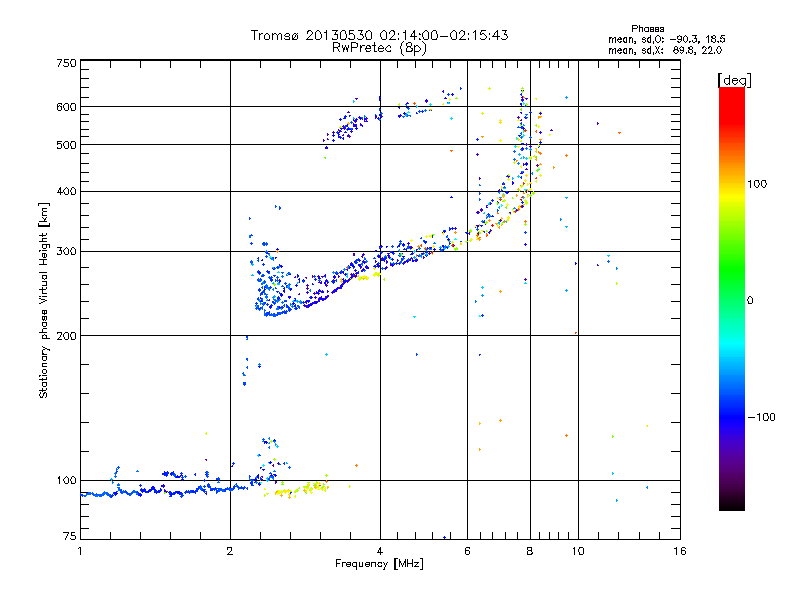
Task: Click the 'Stationary phase Virtual Height [km]' axis label
Action: 44,301
